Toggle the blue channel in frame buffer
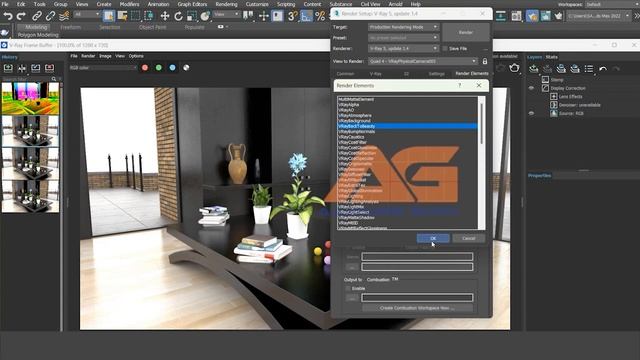Image resolution: width=640 pixels, height=360 pixels. pos(172,68)
